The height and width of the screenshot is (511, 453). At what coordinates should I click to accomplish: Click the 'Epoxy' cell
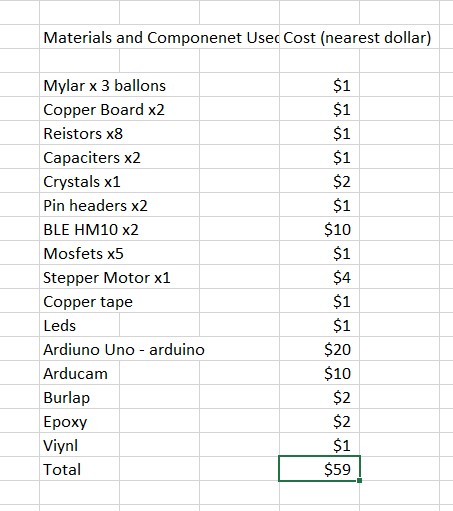pos(79,421)
